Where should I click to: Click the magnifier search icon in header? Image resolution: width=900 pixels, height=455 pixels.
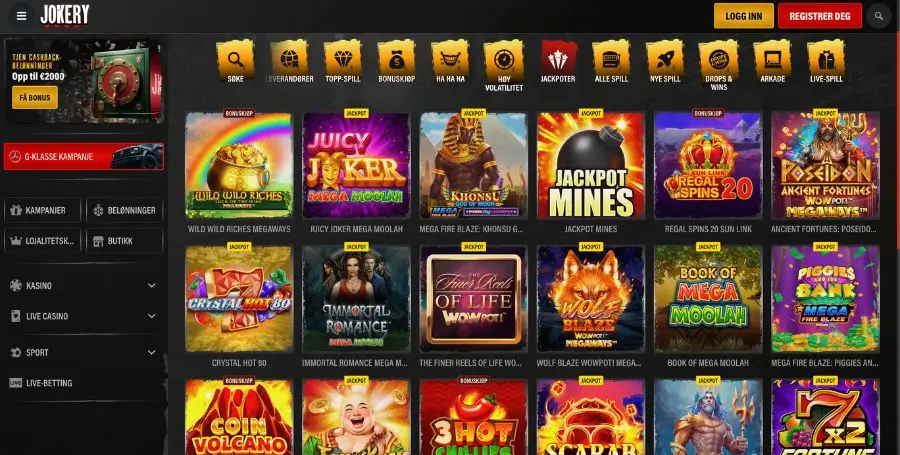879,16
